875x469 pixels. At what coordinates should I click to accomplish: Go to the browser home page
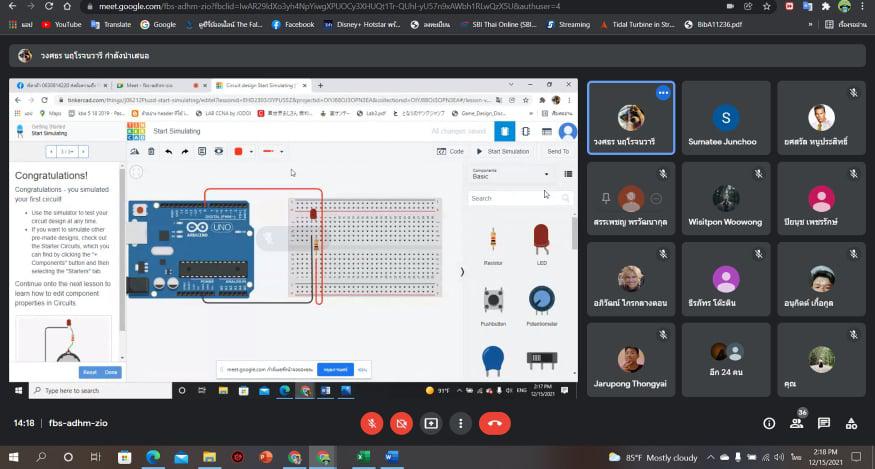[67, 7]
